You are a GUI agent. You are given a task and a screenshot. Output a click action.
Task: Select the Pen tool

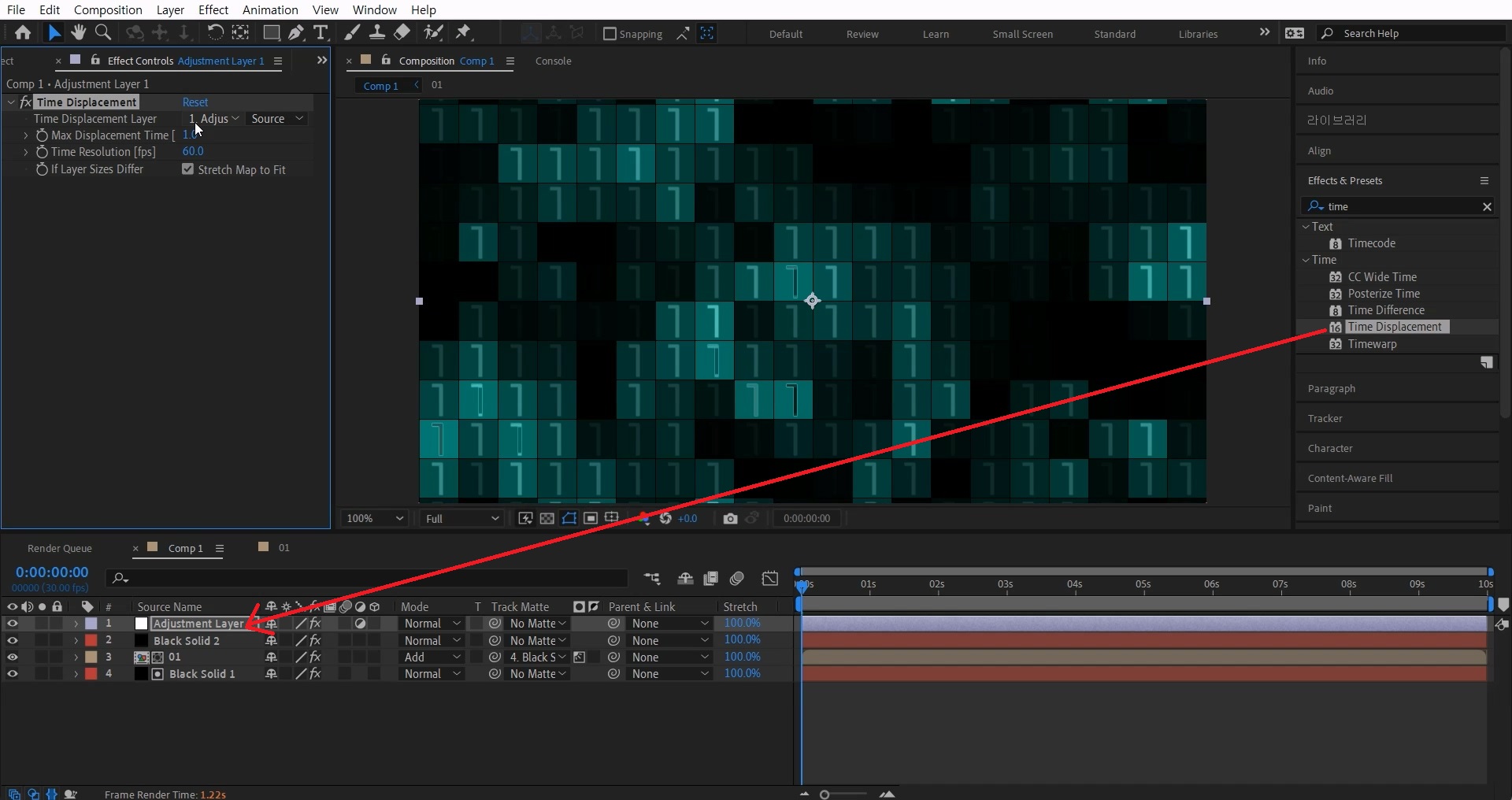point(296,33)
